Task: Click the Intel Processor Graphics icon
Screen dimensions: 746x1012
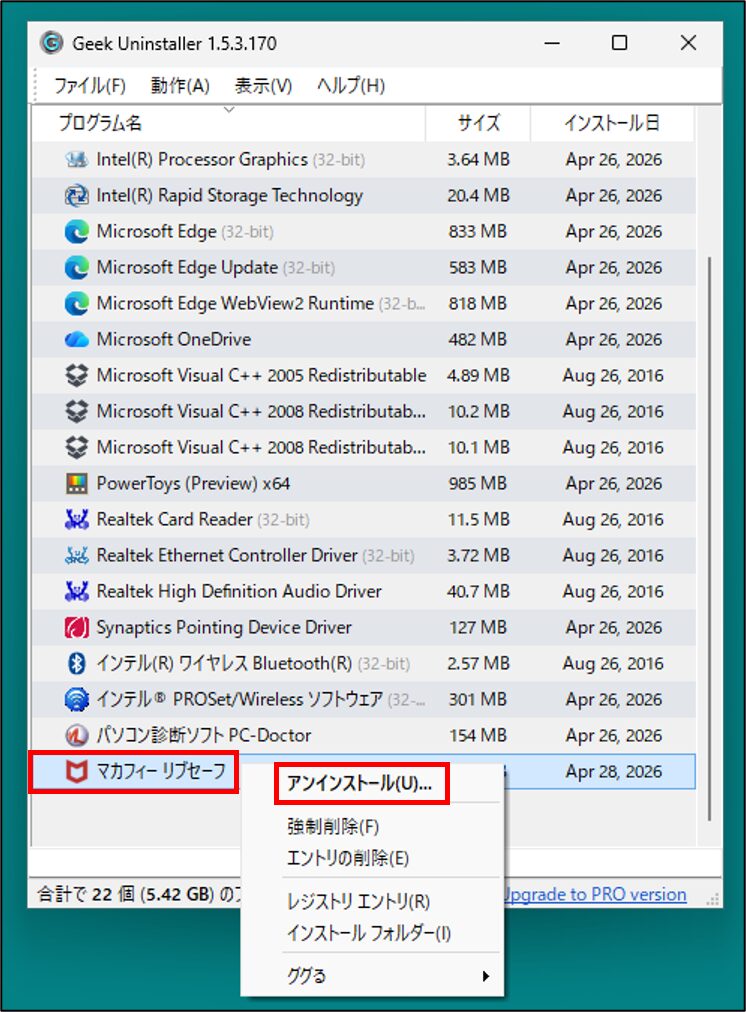Action: (77, 159)
